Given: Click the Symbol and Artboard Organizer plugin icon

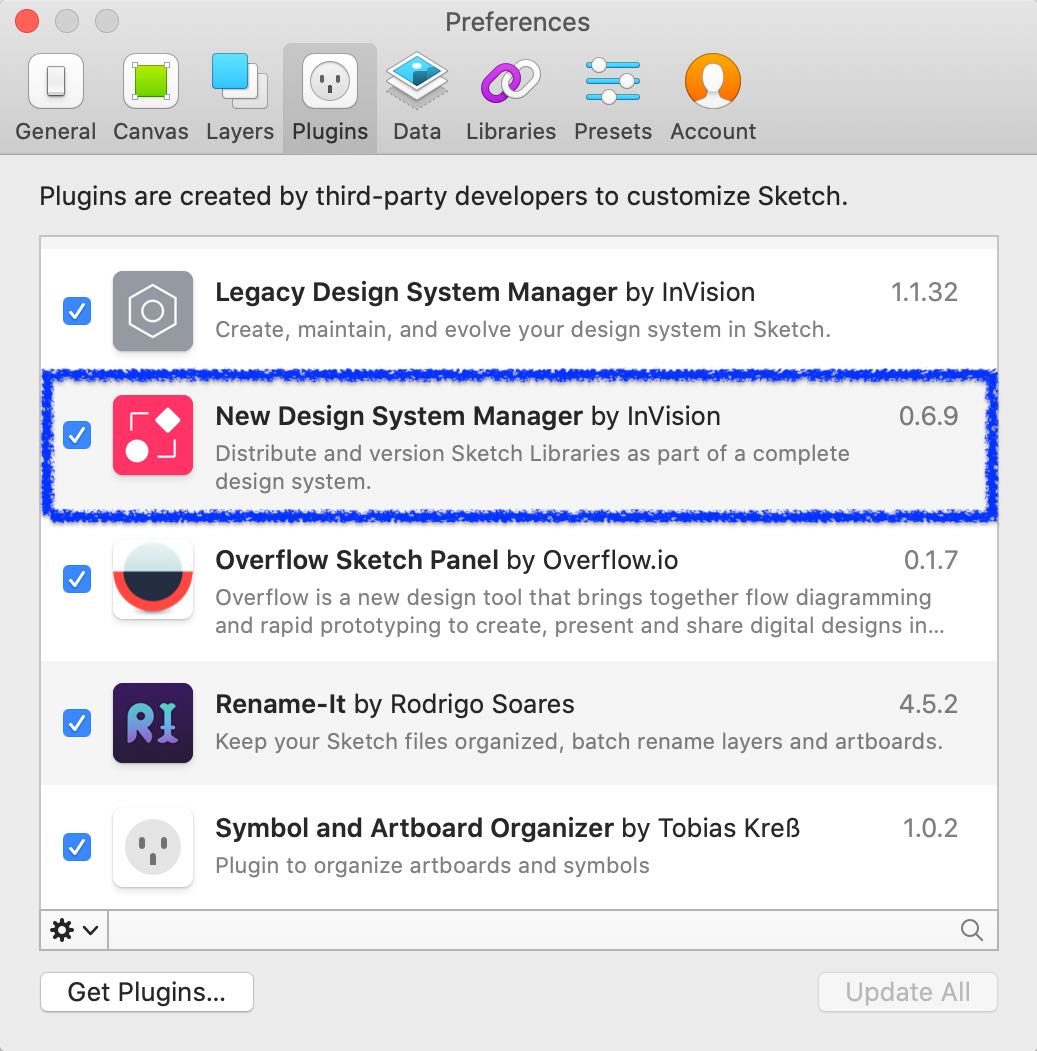Looking at the screenshot, I should (153, 847).
